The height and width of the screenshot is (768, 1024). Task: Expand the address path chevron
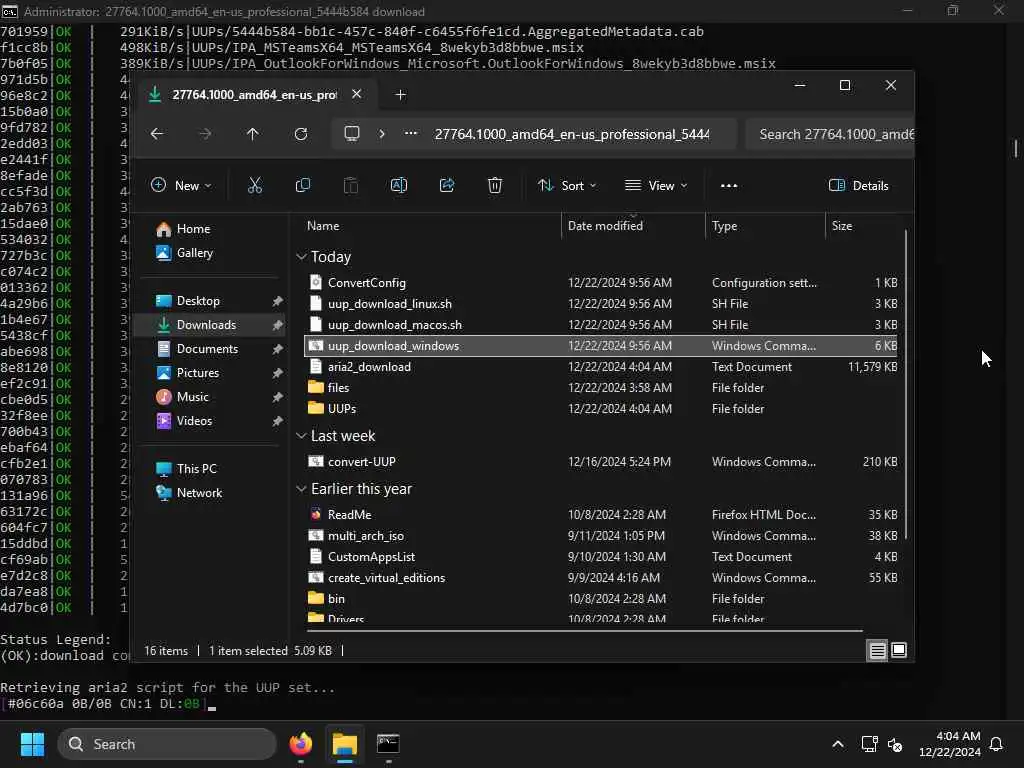click(x=382, y=133)
